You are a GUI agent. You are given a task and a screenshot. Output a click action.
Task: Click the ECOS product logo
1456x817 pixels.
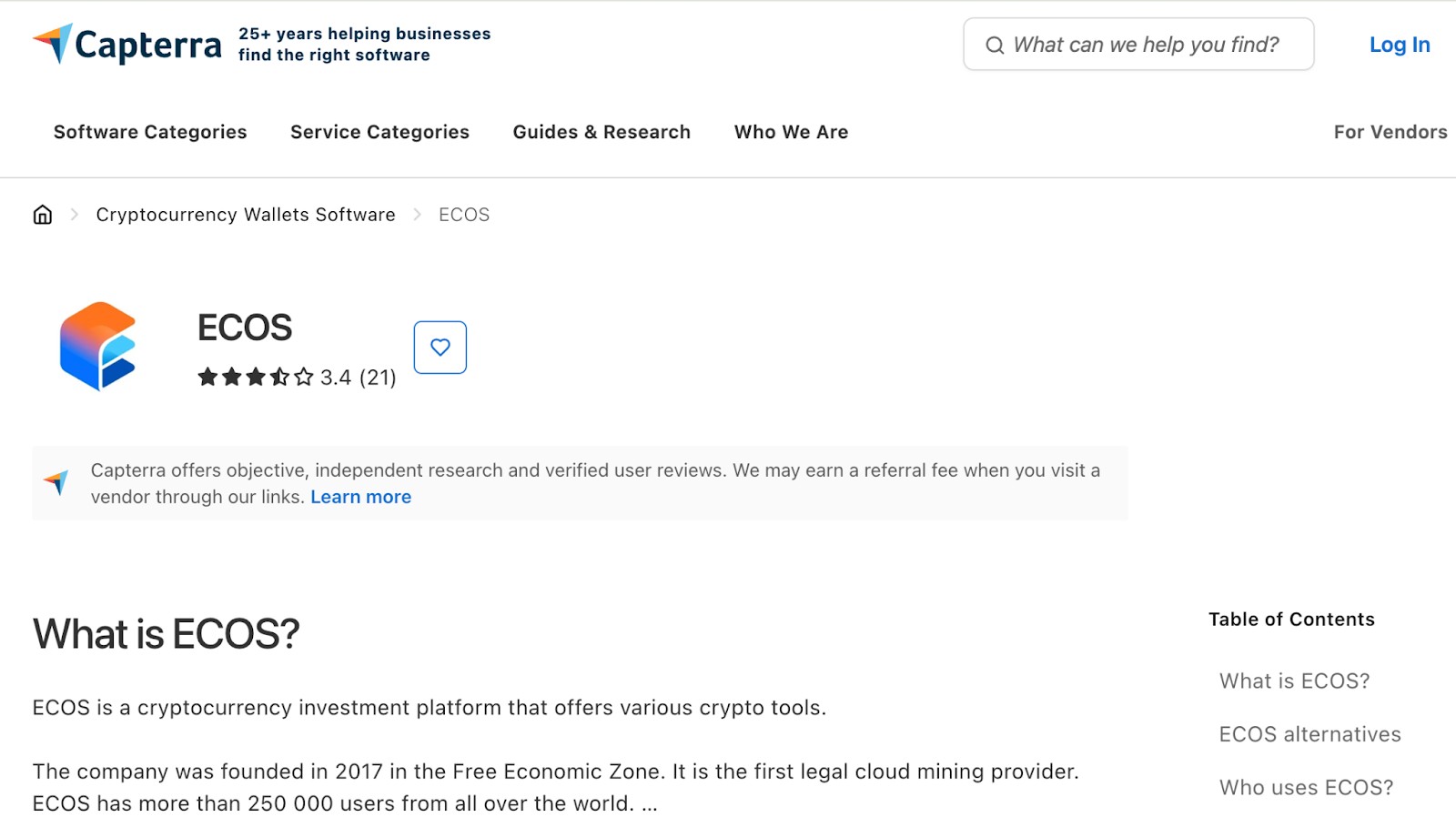tap(98, 347)
